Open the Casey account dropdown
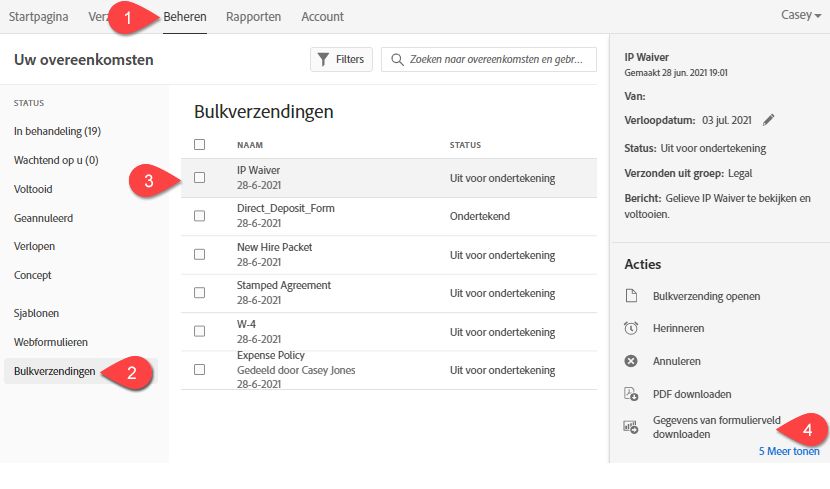830x489 pixels. click(801, 15)
